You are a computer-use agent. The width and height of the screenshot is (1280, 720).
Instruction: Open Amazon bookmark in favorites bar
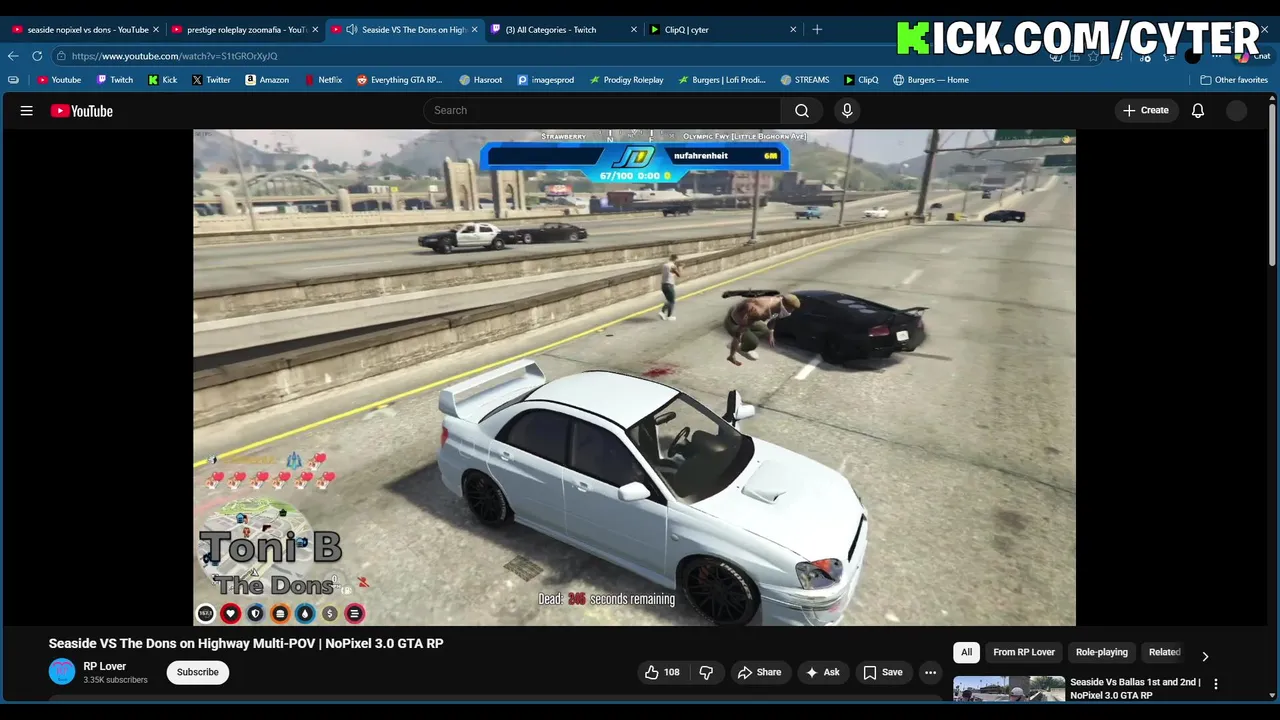point(267,80)
